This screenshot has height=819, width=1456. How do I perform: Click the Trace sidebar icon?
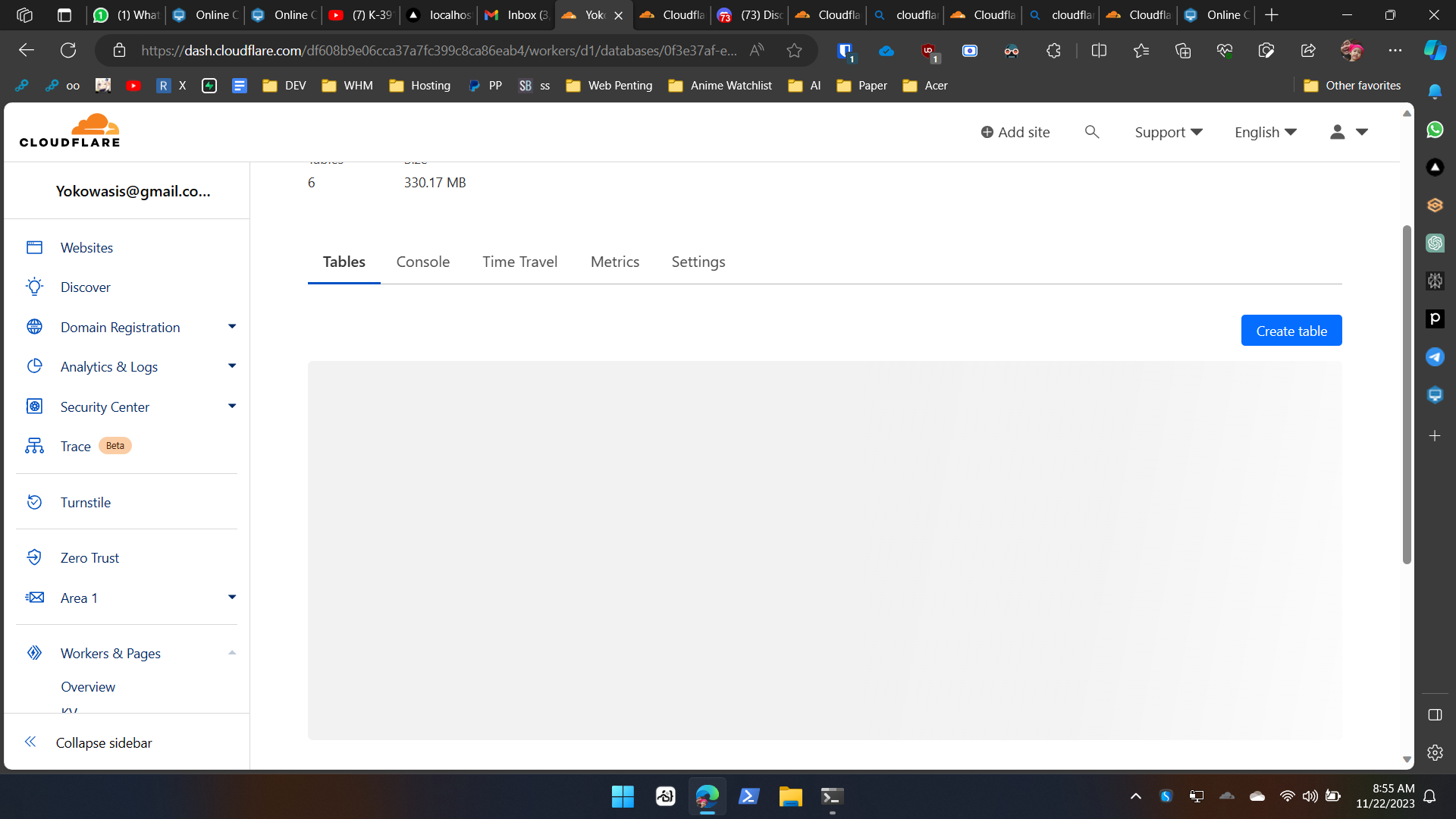34,446
